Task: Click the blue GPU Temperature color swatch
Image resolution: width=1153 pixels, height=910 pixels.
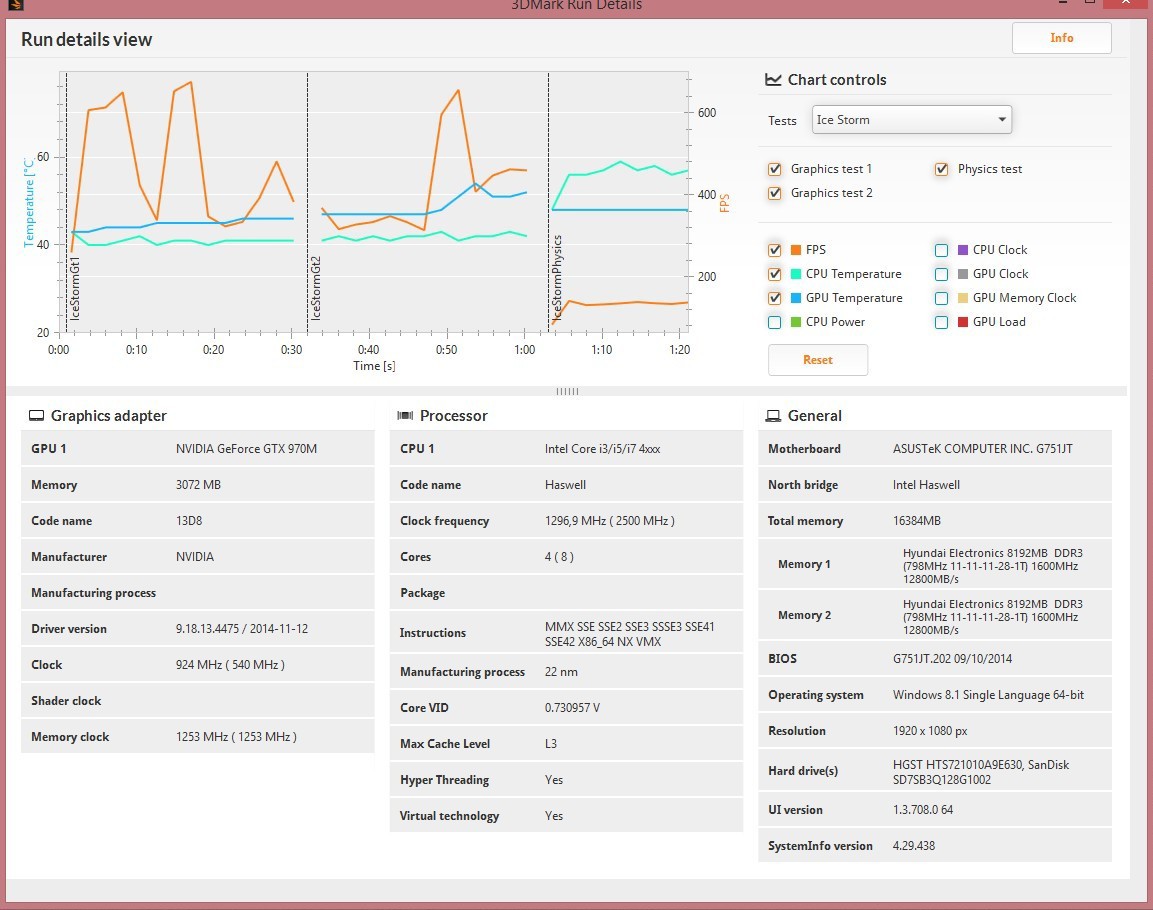Action: click(x=796, y=298)
